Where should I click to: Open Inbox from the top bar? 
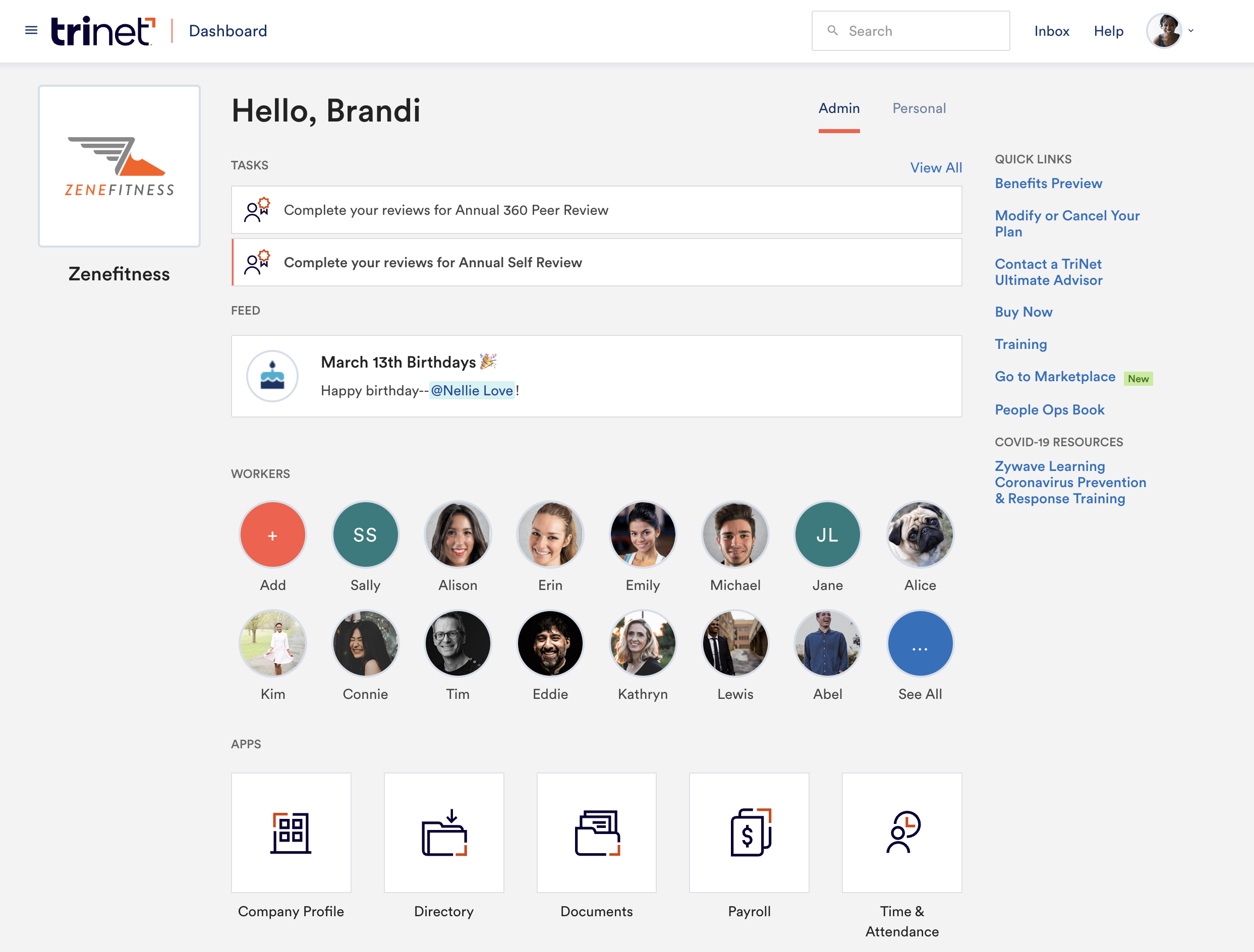pos(1052,31)
